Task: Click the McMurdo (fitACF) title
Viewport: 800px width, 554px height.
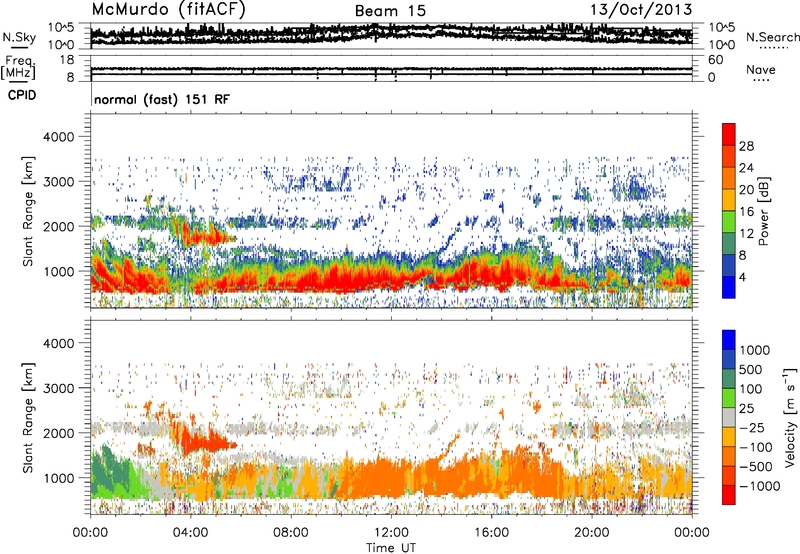Action: pos(168,10)
